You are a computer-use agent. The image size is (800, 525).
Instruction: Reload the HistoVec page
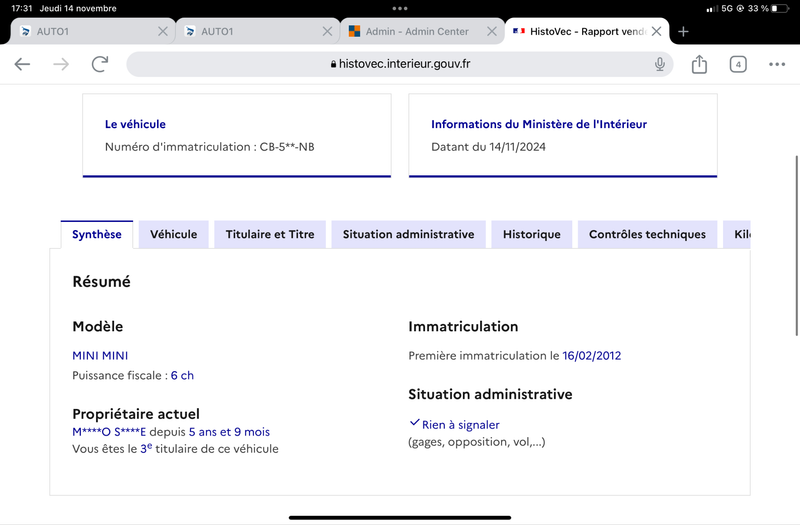click(100, 64)
